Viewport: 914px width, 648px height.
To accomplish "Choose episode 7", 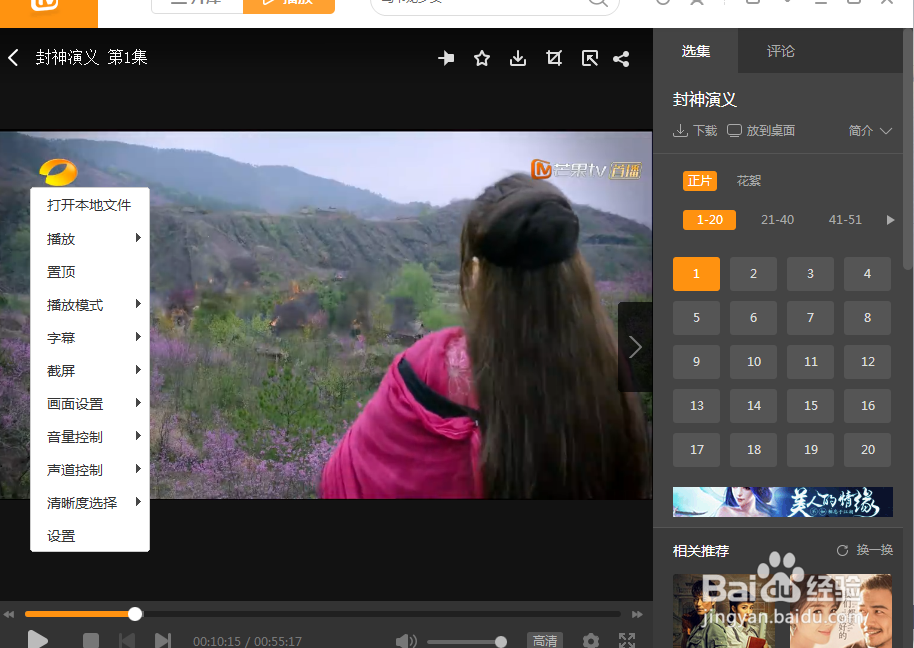I will tap(810, 318).
